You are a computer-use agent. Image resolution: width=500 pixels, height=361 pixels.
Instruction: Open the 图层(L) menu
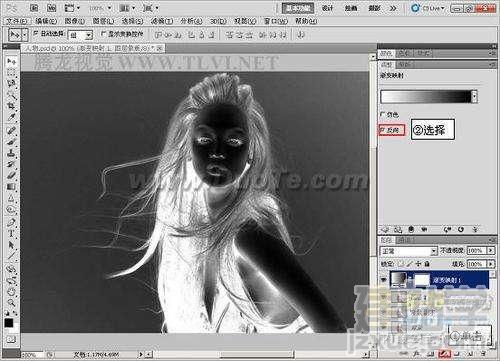point(103,21)
